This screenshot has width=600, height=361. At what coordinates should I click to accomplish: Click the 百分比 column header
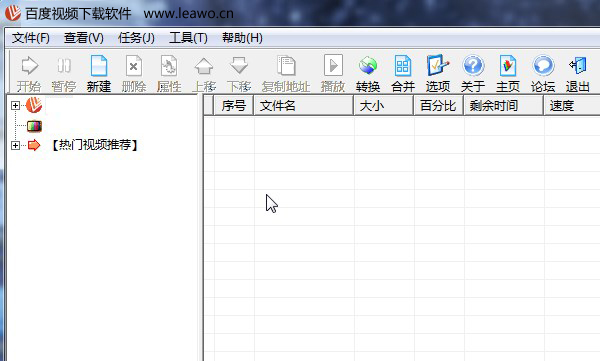439,106
